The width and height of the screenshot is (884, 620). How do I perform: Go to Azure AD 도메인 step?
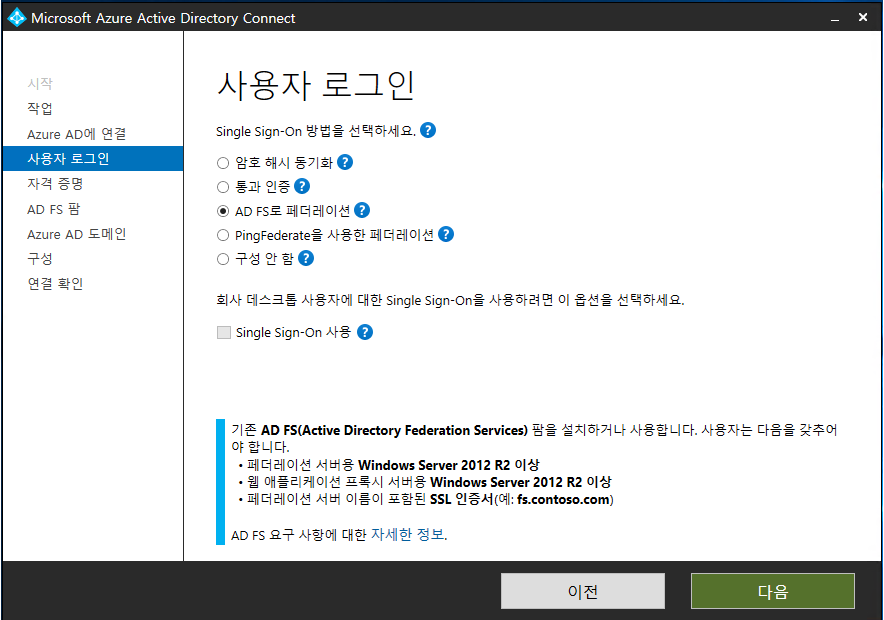pyautogui.click(x=77, y=234)
